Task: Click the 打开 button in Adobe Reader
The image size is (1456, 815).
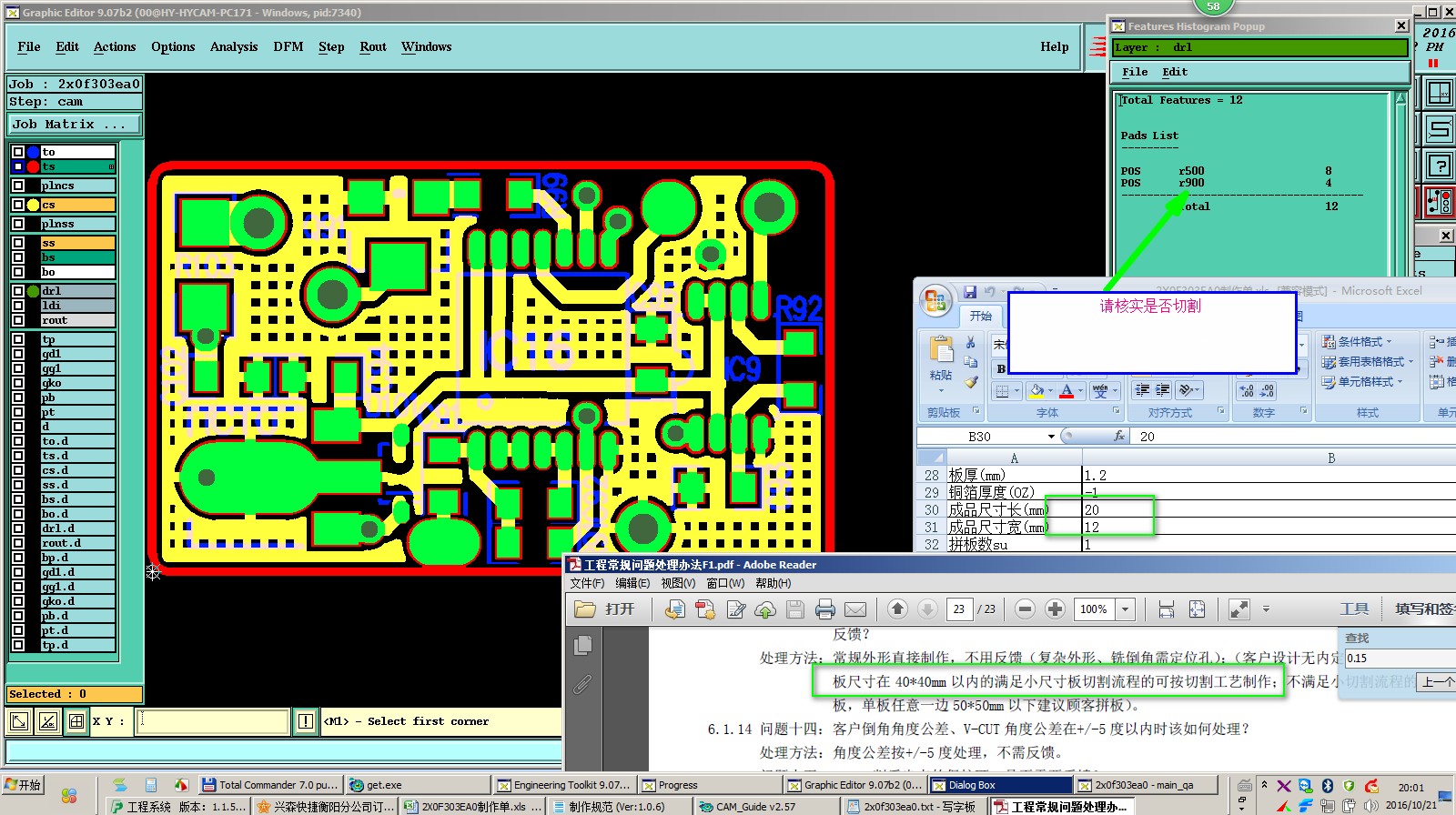Action: [x=604, y=609]
